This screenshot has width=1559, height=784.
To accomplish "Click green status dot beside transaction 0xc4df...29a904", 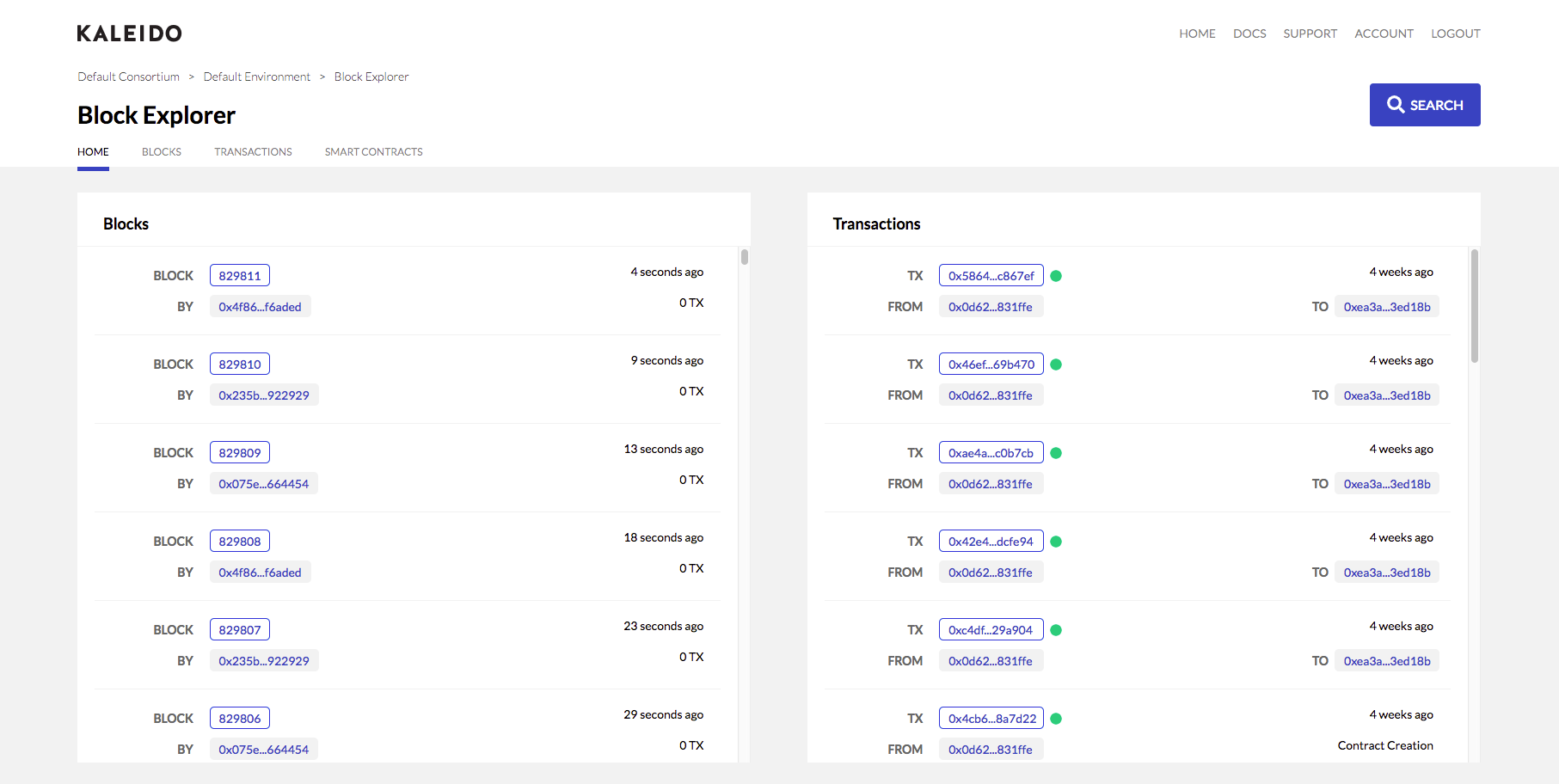I will pos(1056,630).
